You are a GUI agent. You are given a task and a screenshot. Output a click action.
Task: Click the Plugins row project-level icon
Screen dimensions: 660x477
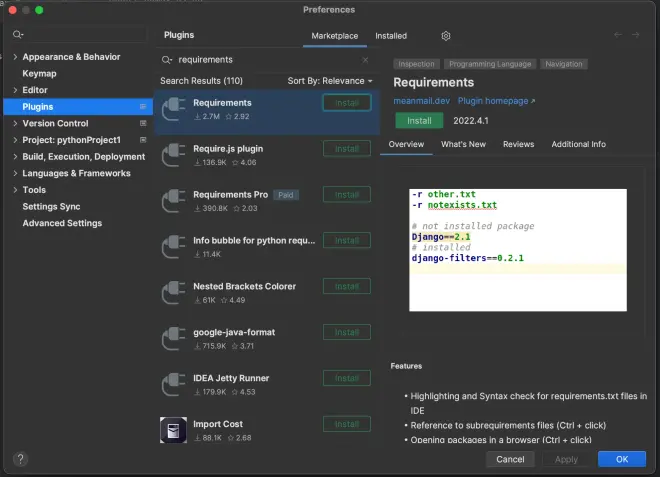tap(143, 107)
